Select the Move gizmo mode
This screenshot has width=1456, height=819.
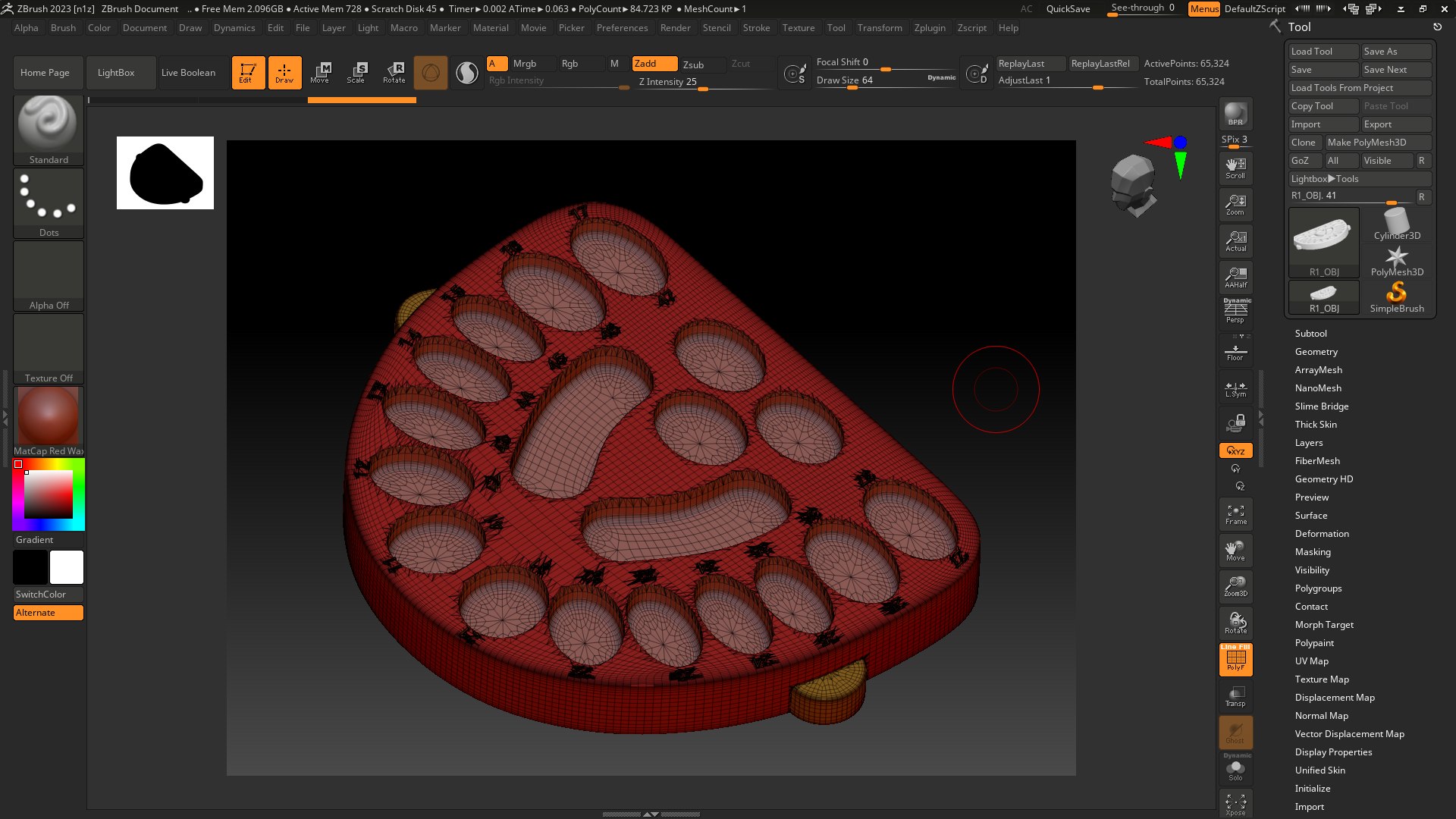coord(320,73)
